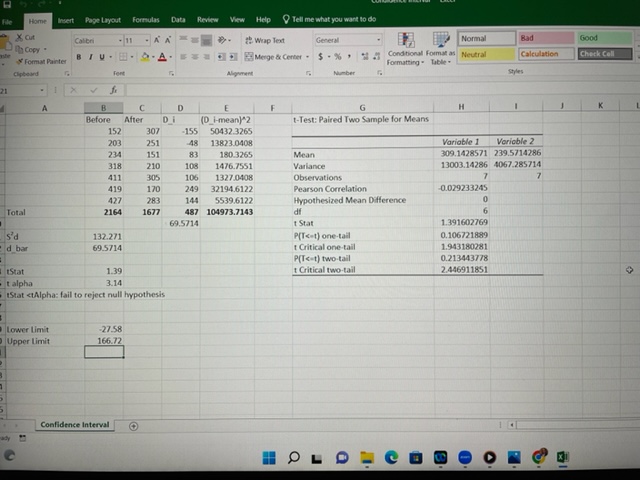Expand the underline style dropdown arrow

pyautogui.click(x=110, y=57)
